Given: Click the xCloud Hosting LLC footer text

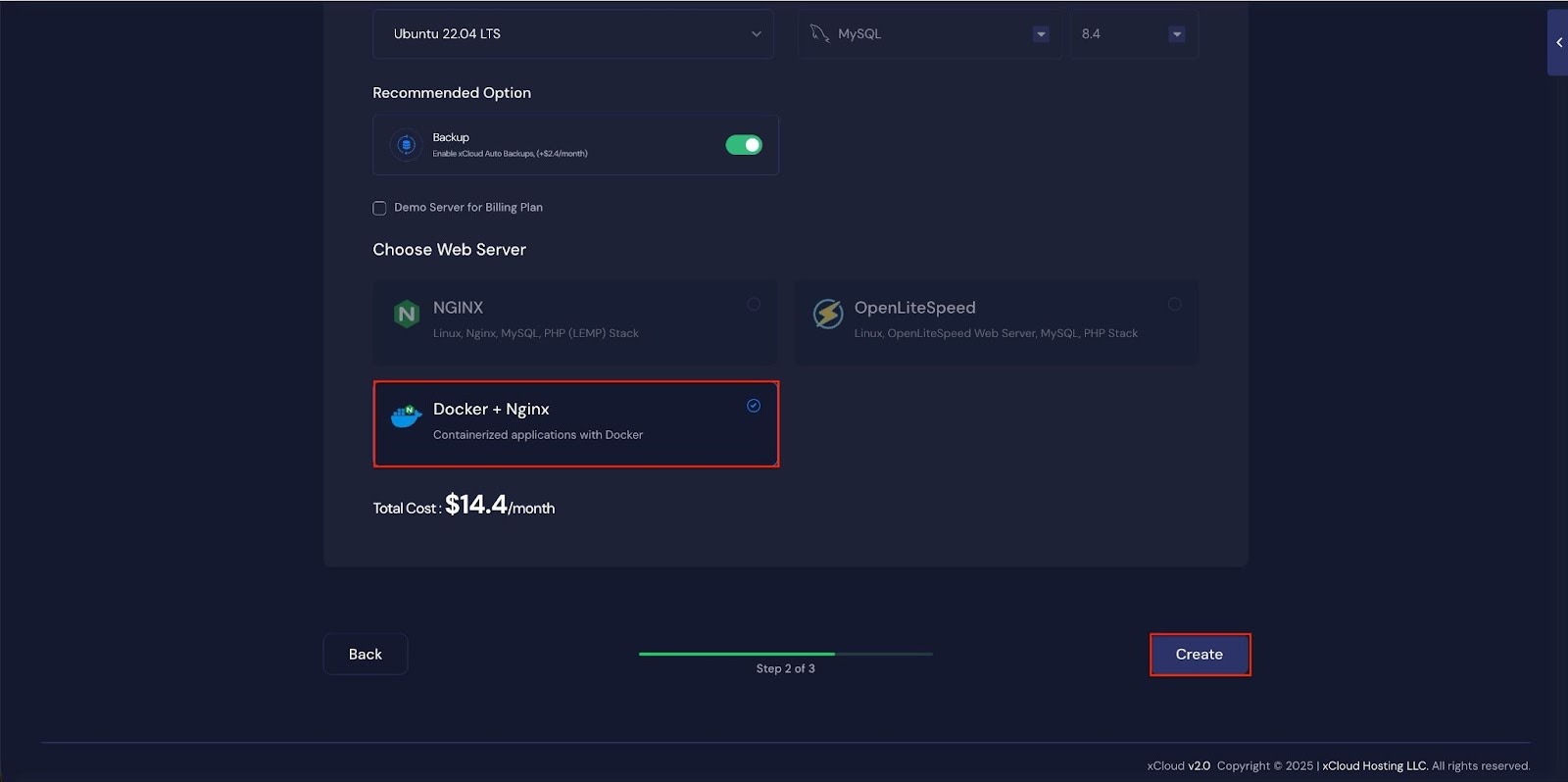Looking at the screenshot, I should click(x=1374, y=766).
